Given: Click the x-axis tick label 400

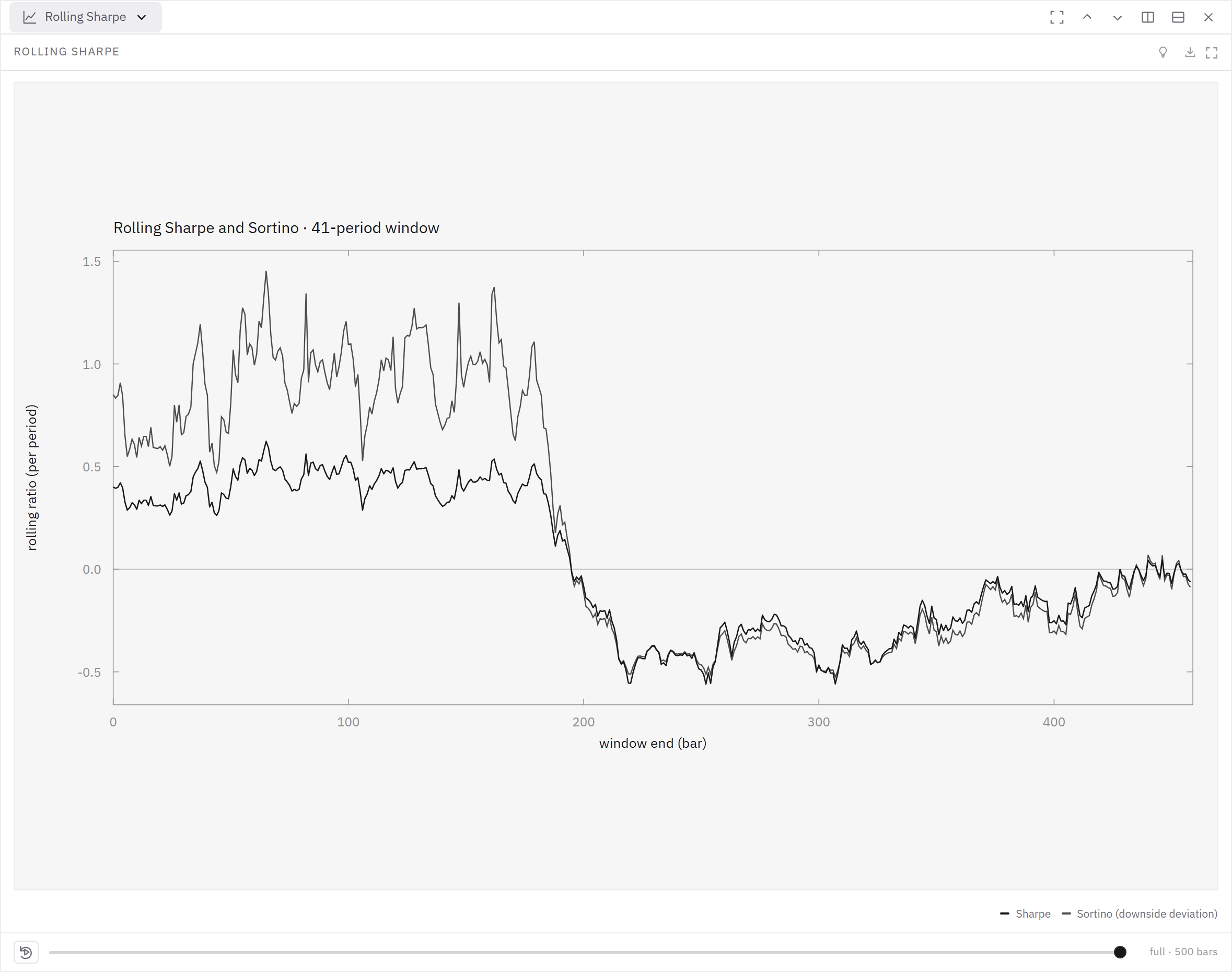Looking at the screenshot, I should [x=1054, y=722].
